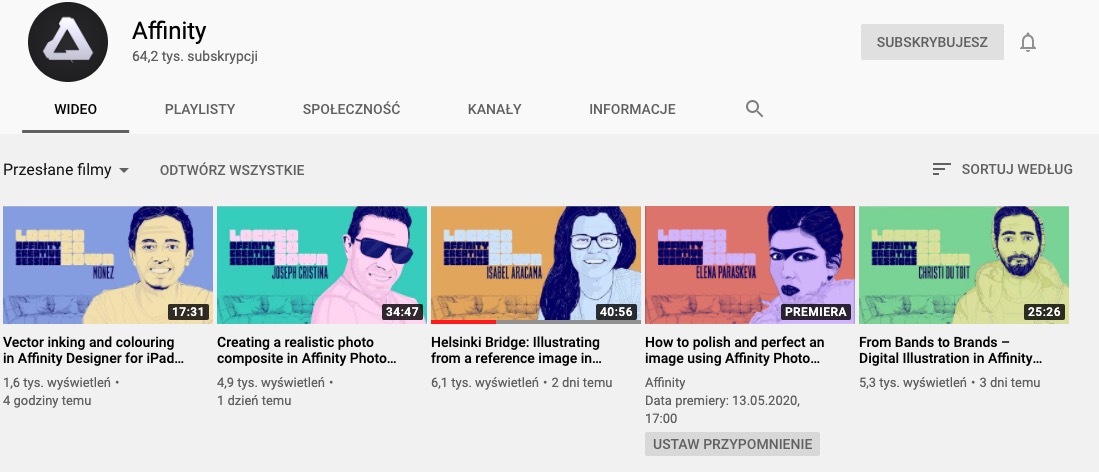The width and height of the screenshot is (1099, 472).
Task: Click USTAW PRZYPOMNIENIE reminder button
Action: [x=732, y=444]
